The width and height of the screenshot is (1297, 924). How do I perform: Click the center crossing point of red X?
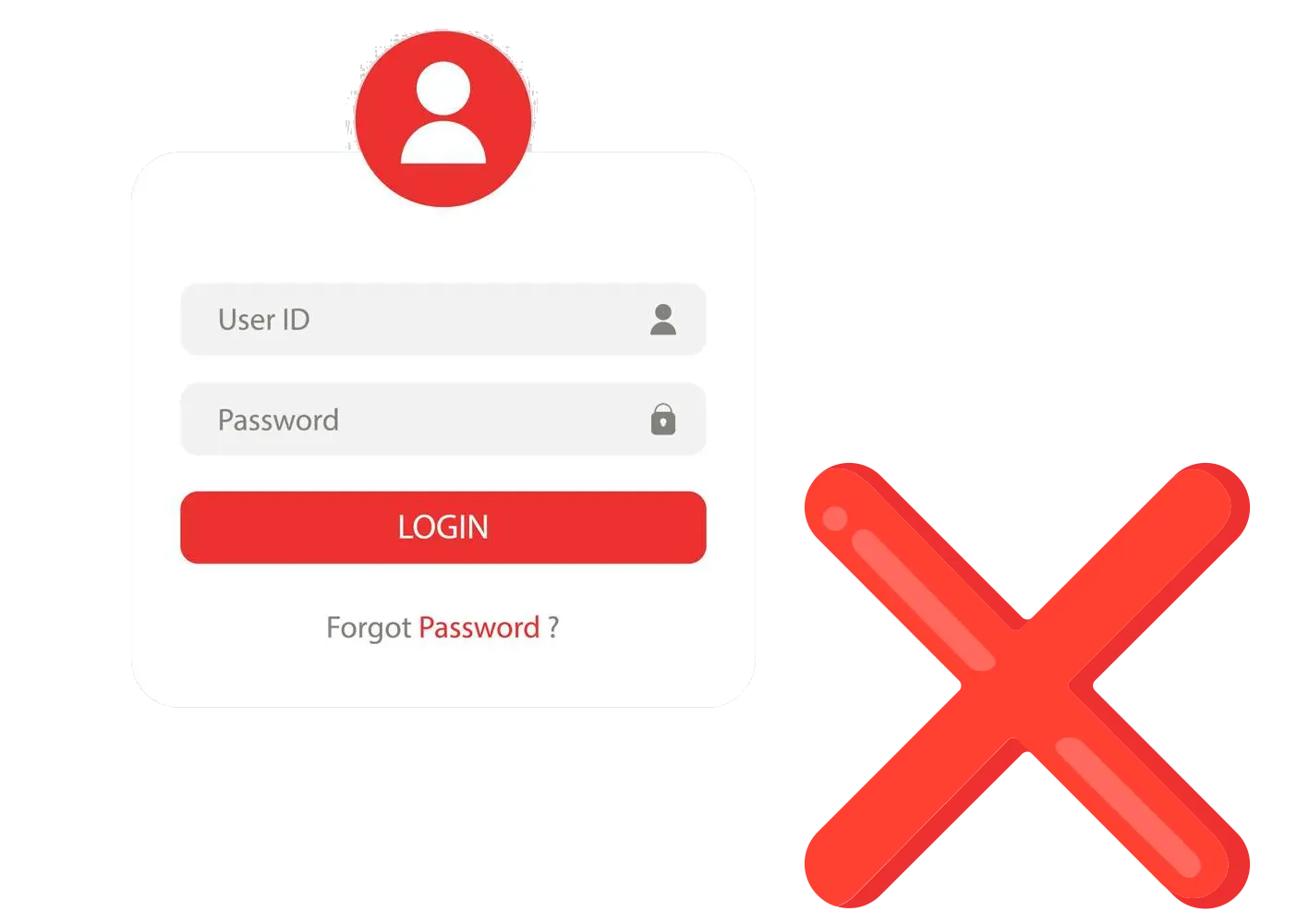coord(1026,686)
